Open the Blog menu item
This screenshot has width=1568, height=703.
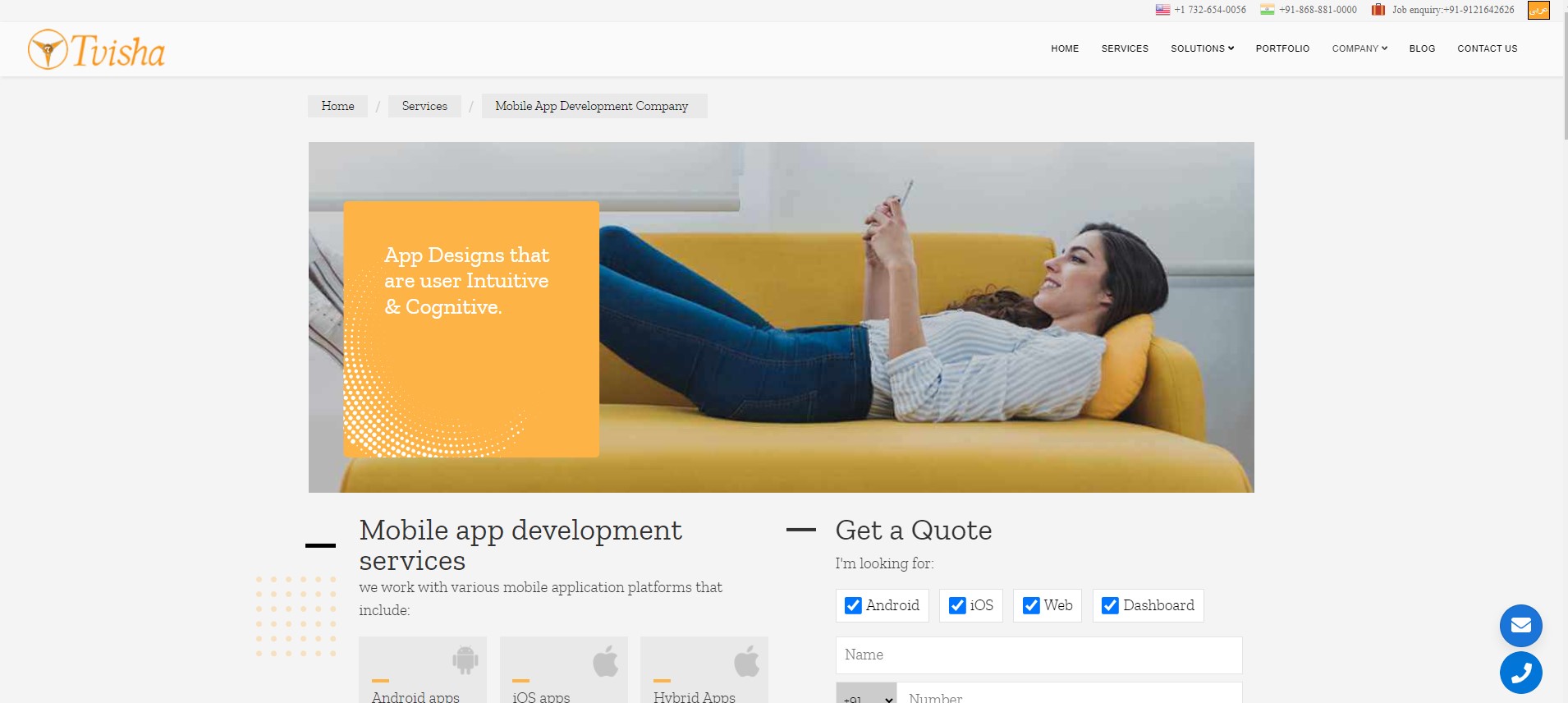point(1422,48)
